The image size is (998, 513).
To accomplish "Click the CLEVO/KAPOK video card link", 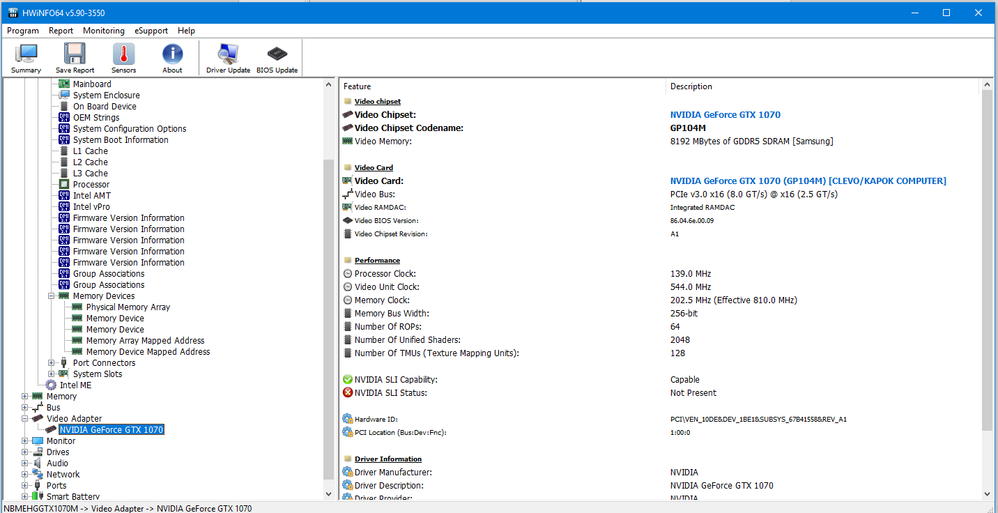I will (x=807, y=181).
